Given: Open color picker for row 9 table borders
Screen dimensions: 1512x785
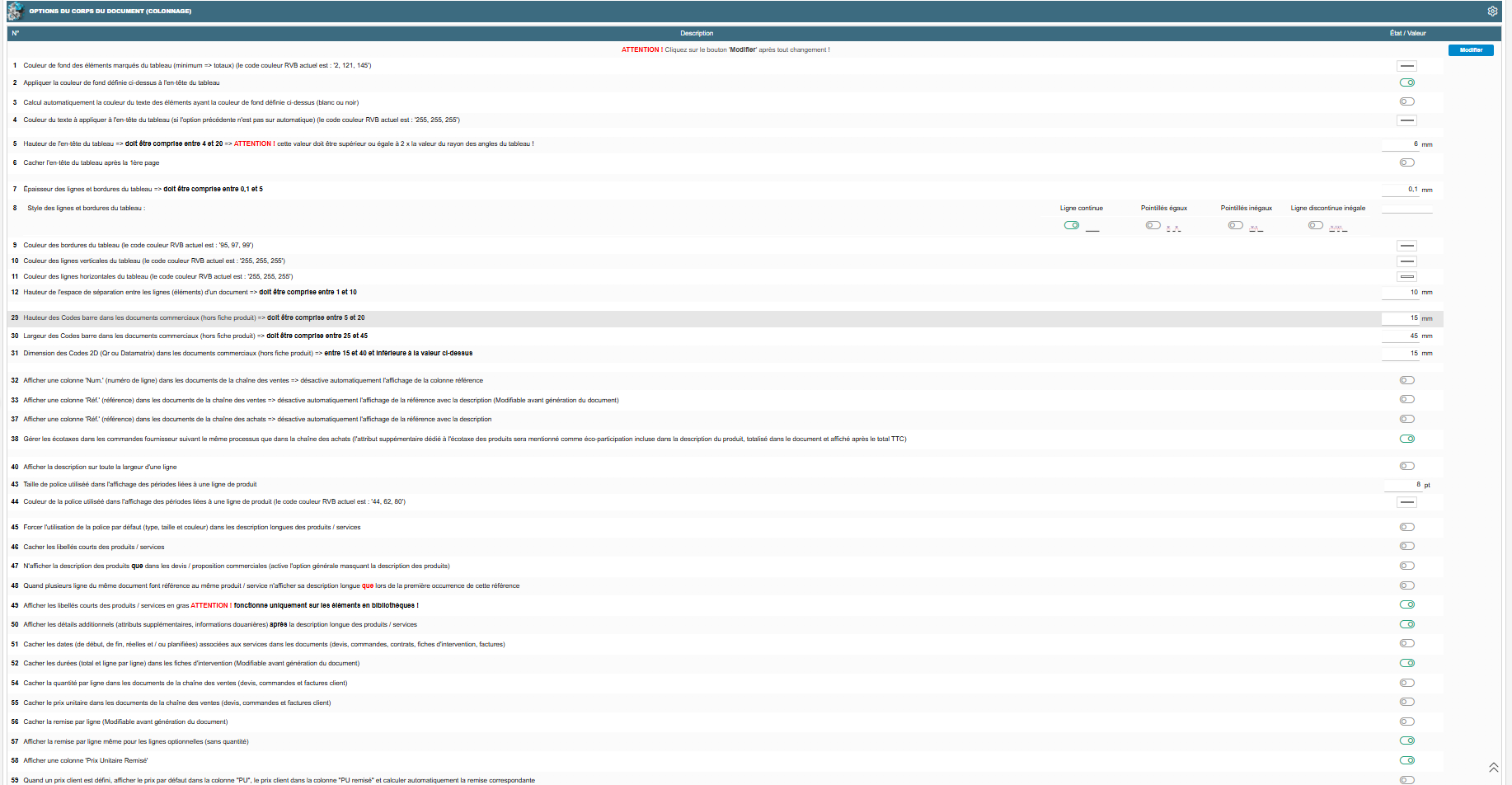Looking at the screenshot, I should coord(1407,246).
